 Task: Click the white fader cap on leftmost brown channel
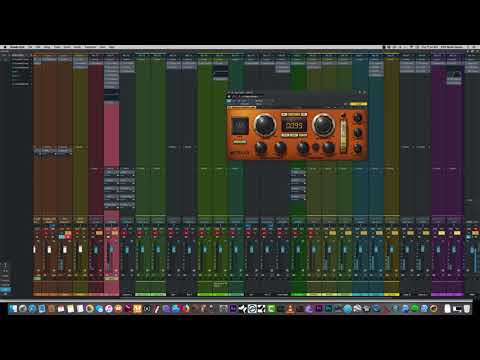pyautogui.click(x=34, y=249)
